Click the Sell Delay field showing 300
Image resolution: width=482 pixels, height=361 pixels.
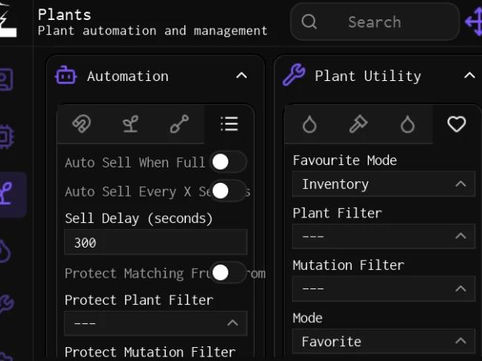click(156, 242)
